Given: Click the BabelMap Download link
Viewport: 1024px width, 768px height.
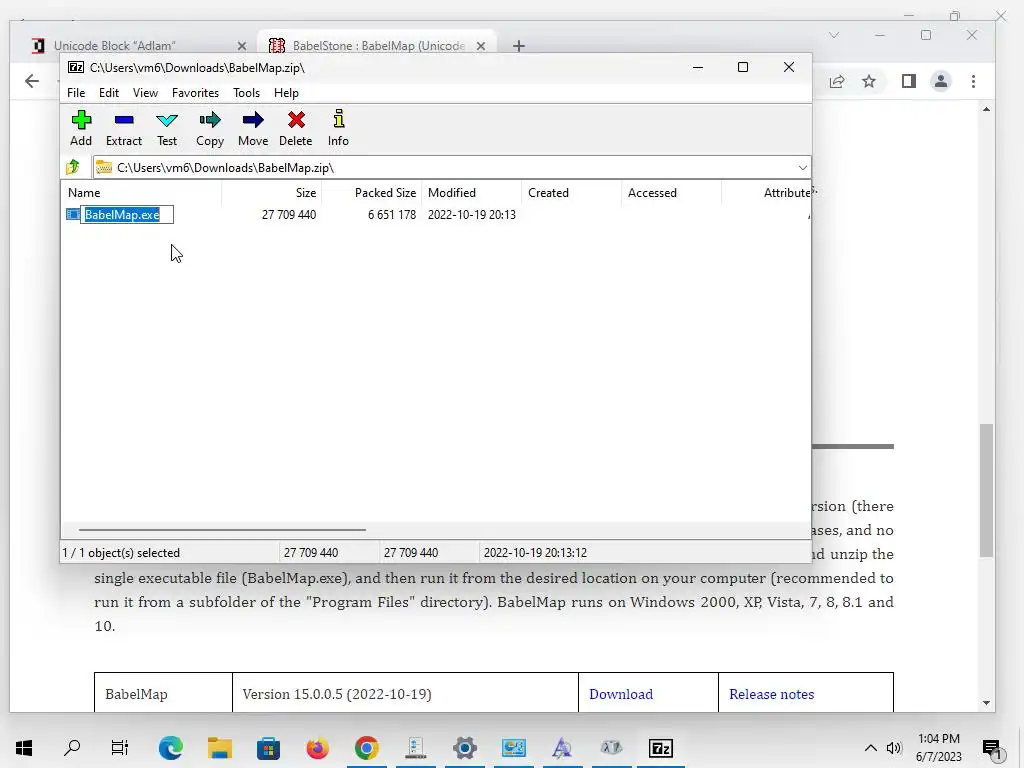Looking at the screenshot, I should pyautogui.click(x=620, y=694).
